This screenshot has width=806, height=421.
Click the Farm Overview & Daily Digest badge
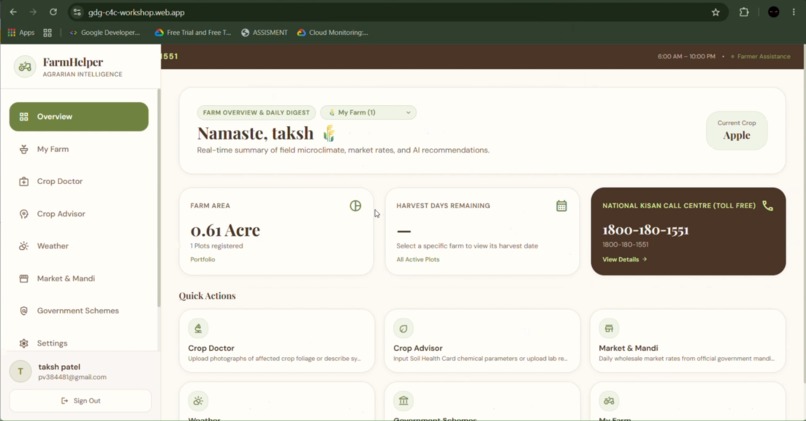256,113
